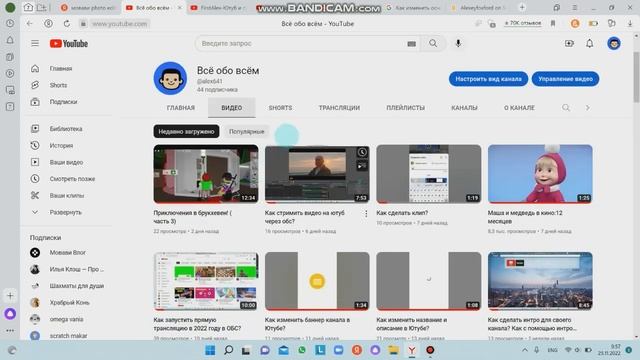Open Windows Start menu

coord(210,350)
